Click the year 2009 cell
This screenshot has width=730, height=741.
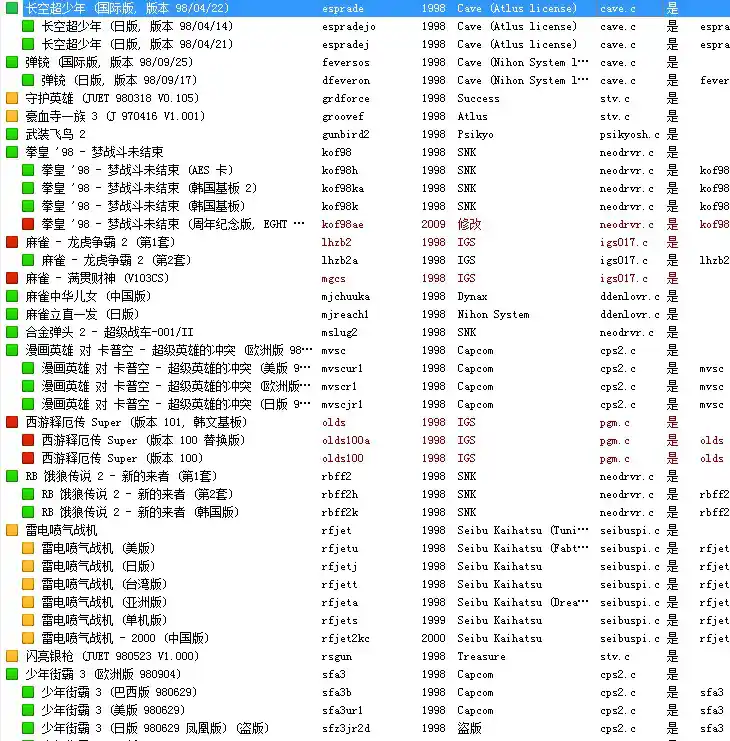(433, 225)
